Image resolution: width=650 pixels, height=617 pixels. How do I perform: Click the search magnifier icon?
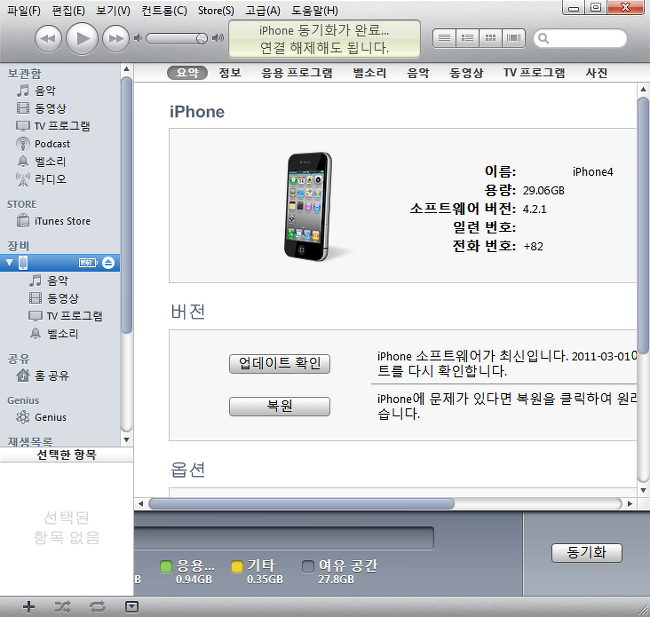(x=543, y=39)
